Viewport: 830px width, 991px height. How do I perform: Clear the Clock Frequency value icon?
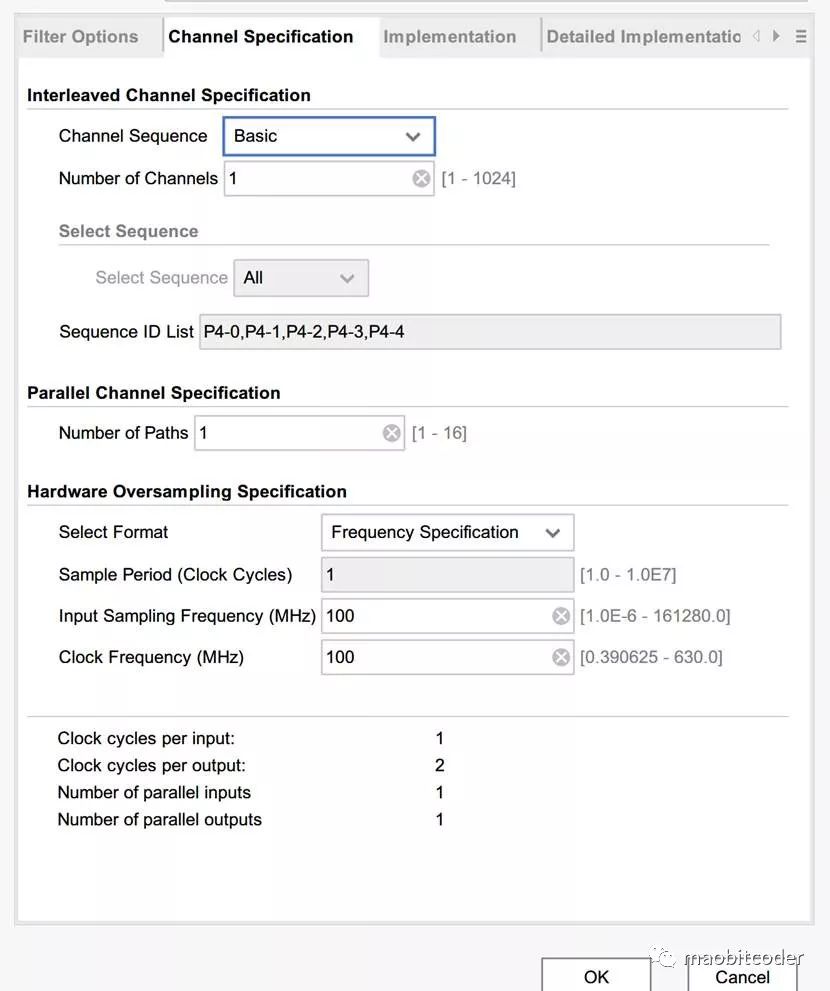point(561,657)
